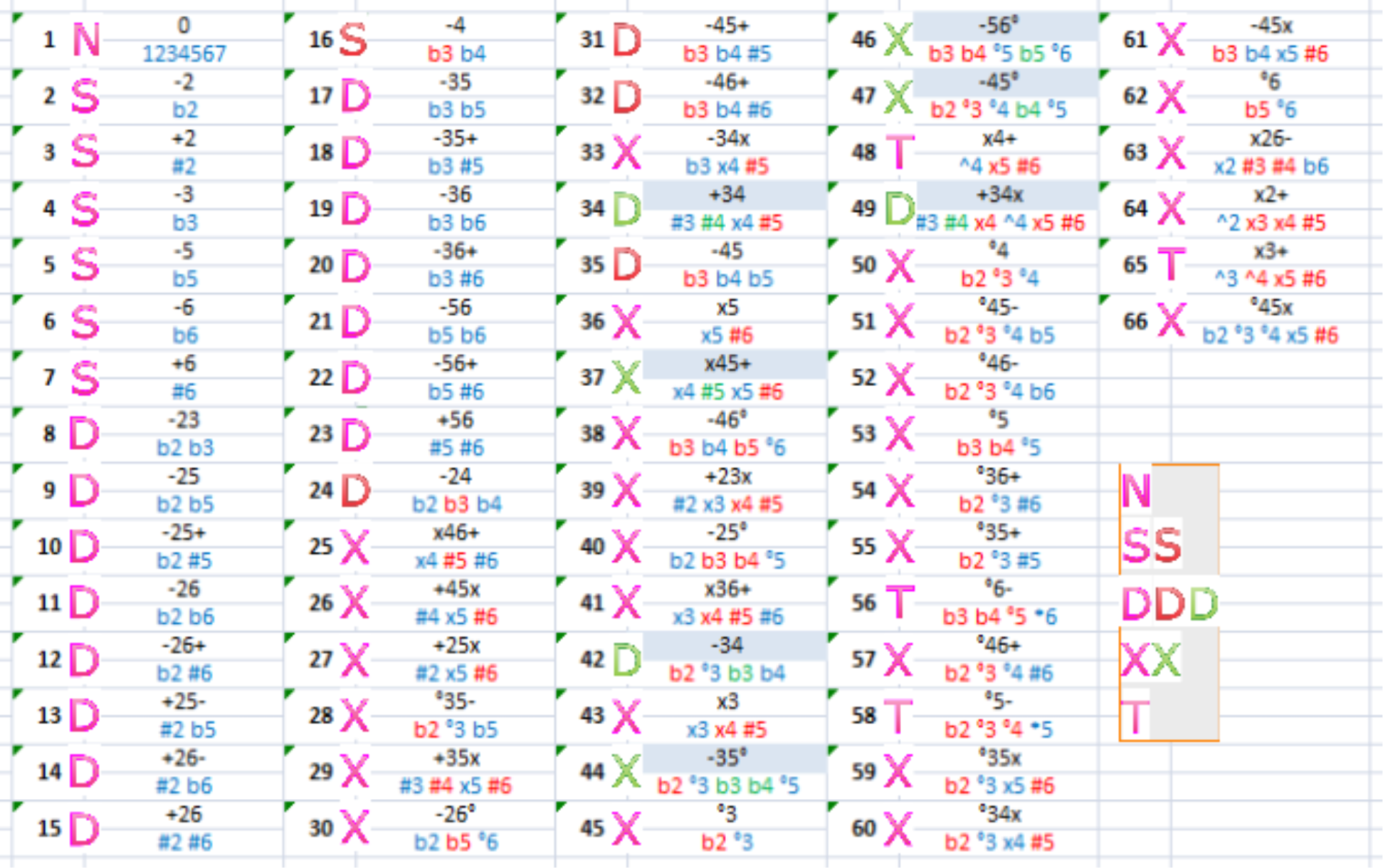1383x868 pixels.
Task: Click the green D letter beside number 34
Action: coord(626,209)
